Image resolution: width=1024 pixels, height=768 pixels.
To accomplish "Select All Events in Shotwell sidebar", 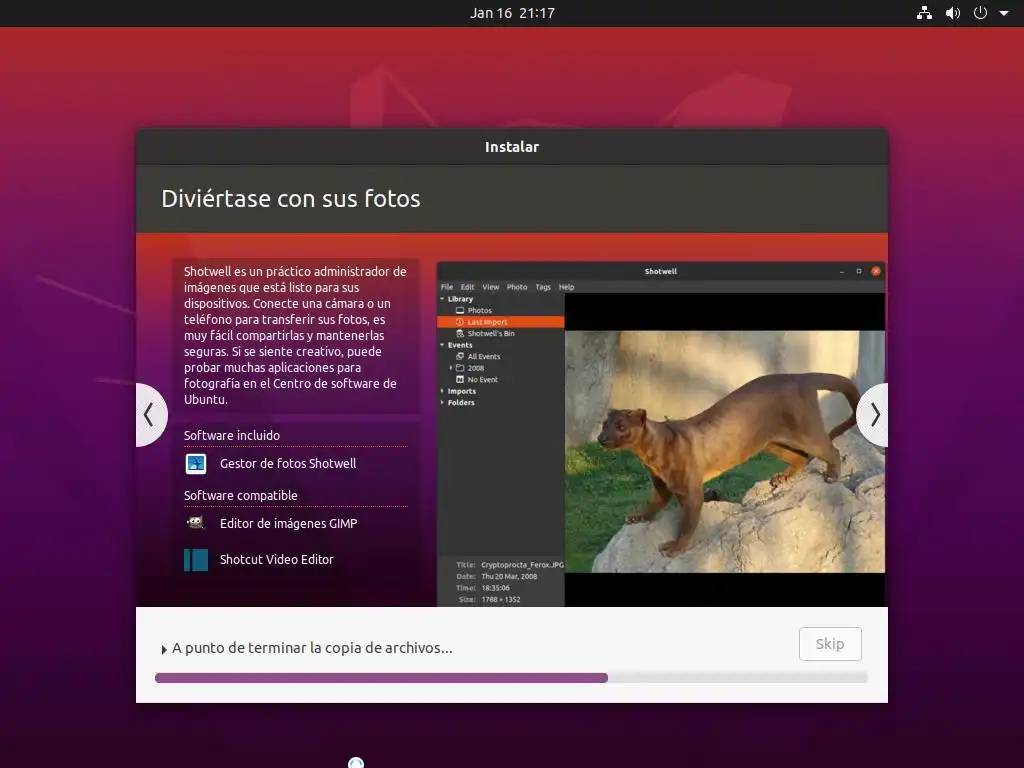I will click(x=484, y=357).
